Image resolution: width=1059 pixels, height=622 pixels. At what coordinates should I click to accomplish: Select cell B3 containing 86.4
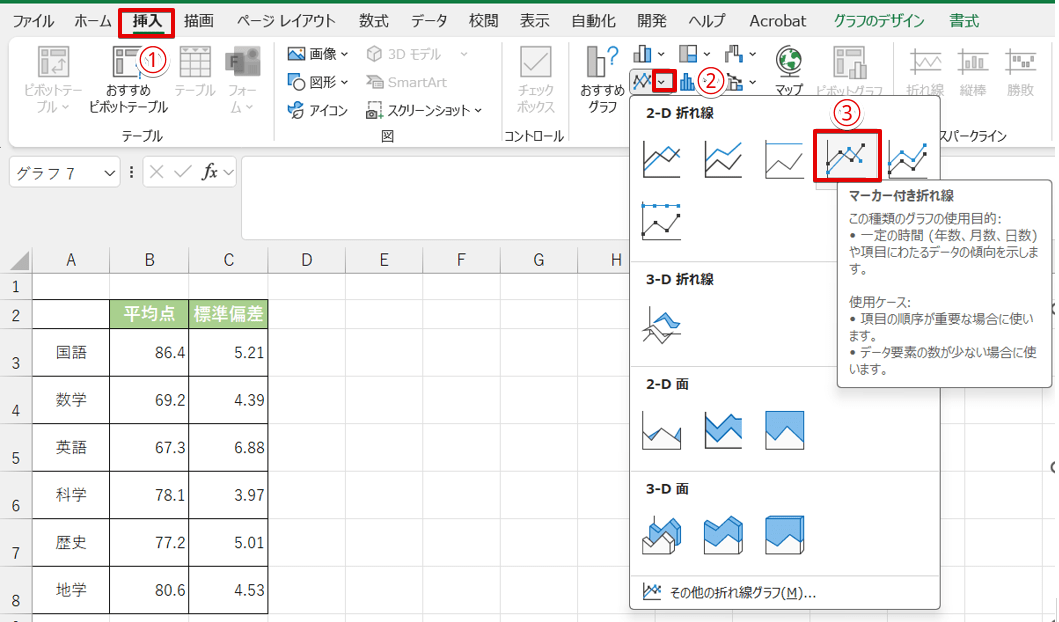pyautogui.click(x=149, y=353)
